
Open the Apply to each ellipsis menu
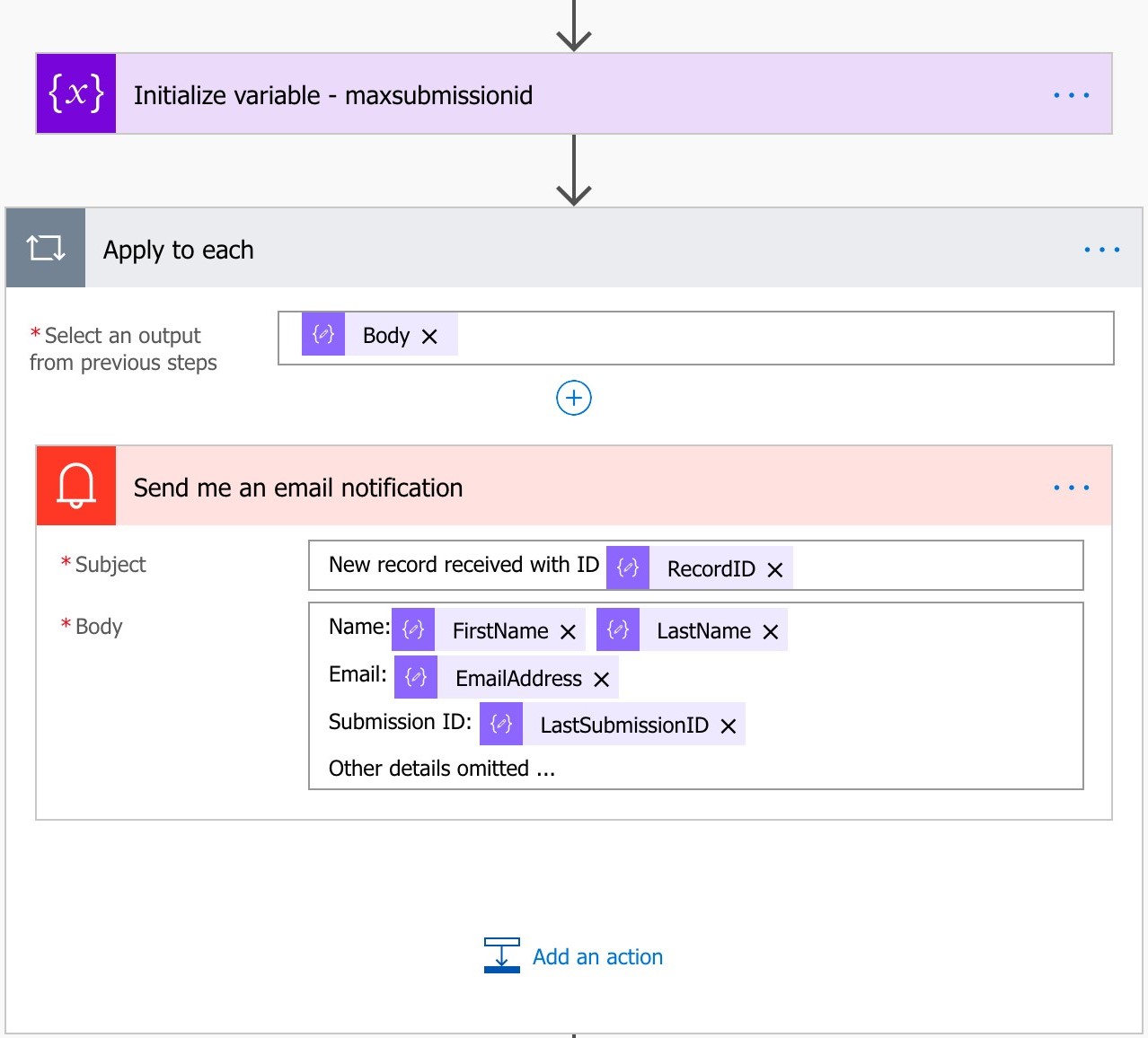point(1101,249)
